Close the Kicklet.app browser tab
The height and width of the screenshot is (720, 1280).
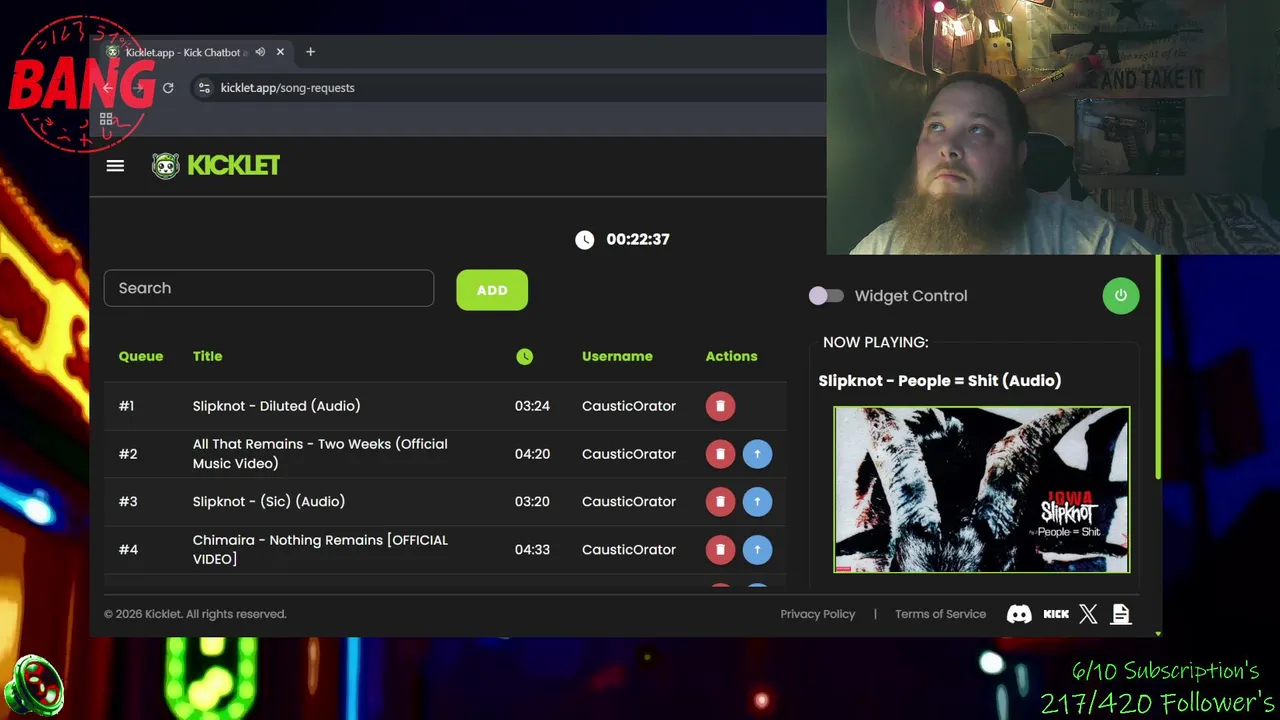click(x=280, y=52)
